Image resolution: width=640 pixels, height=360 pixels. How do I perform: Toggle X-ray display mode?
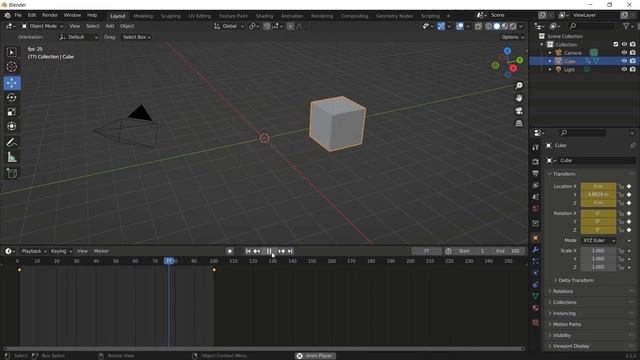[478, 26]
